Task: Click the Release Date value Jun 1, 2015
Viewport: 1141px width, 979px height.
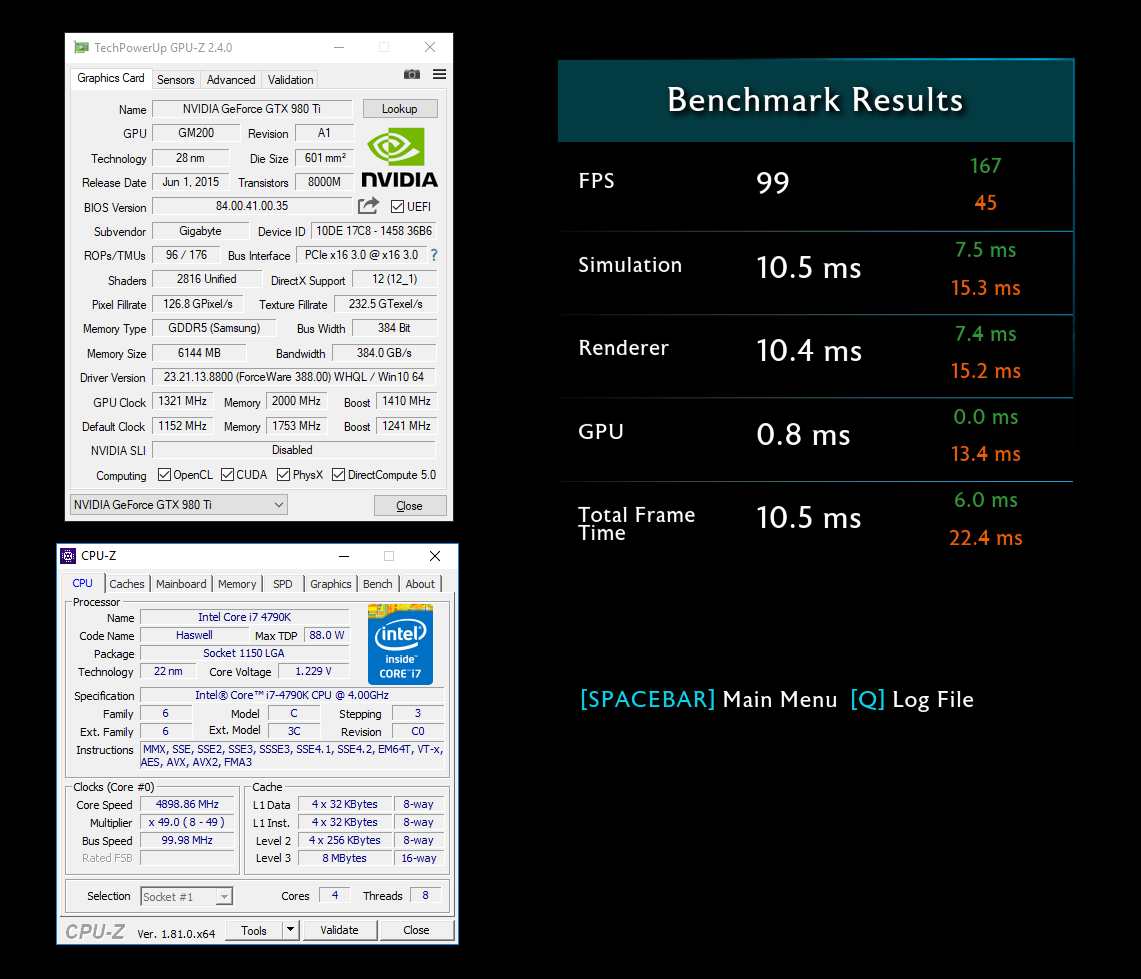Action: 191,182
